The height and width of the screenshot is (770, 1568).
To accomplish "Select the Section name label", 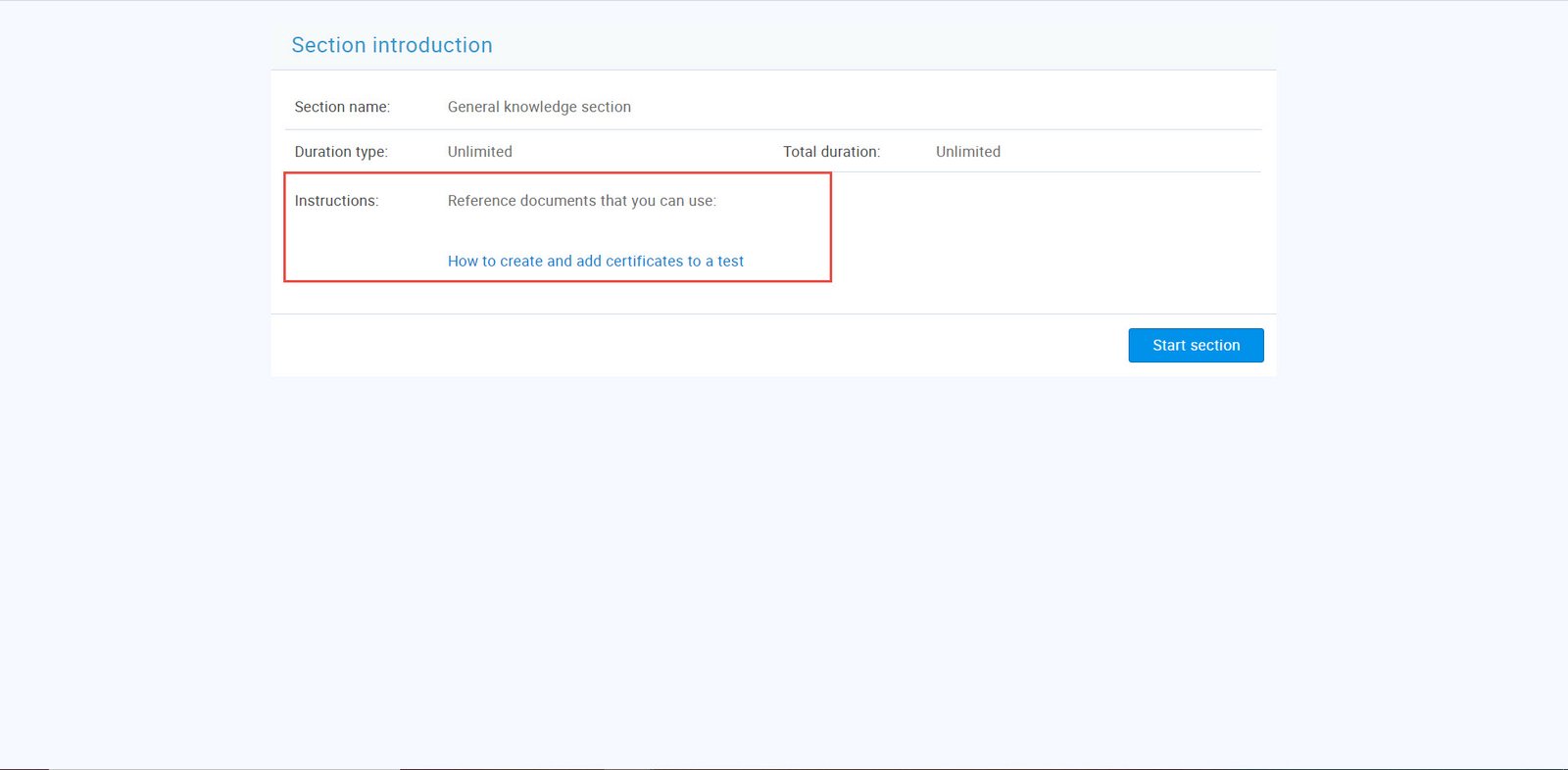I will [x=341, y=107].
